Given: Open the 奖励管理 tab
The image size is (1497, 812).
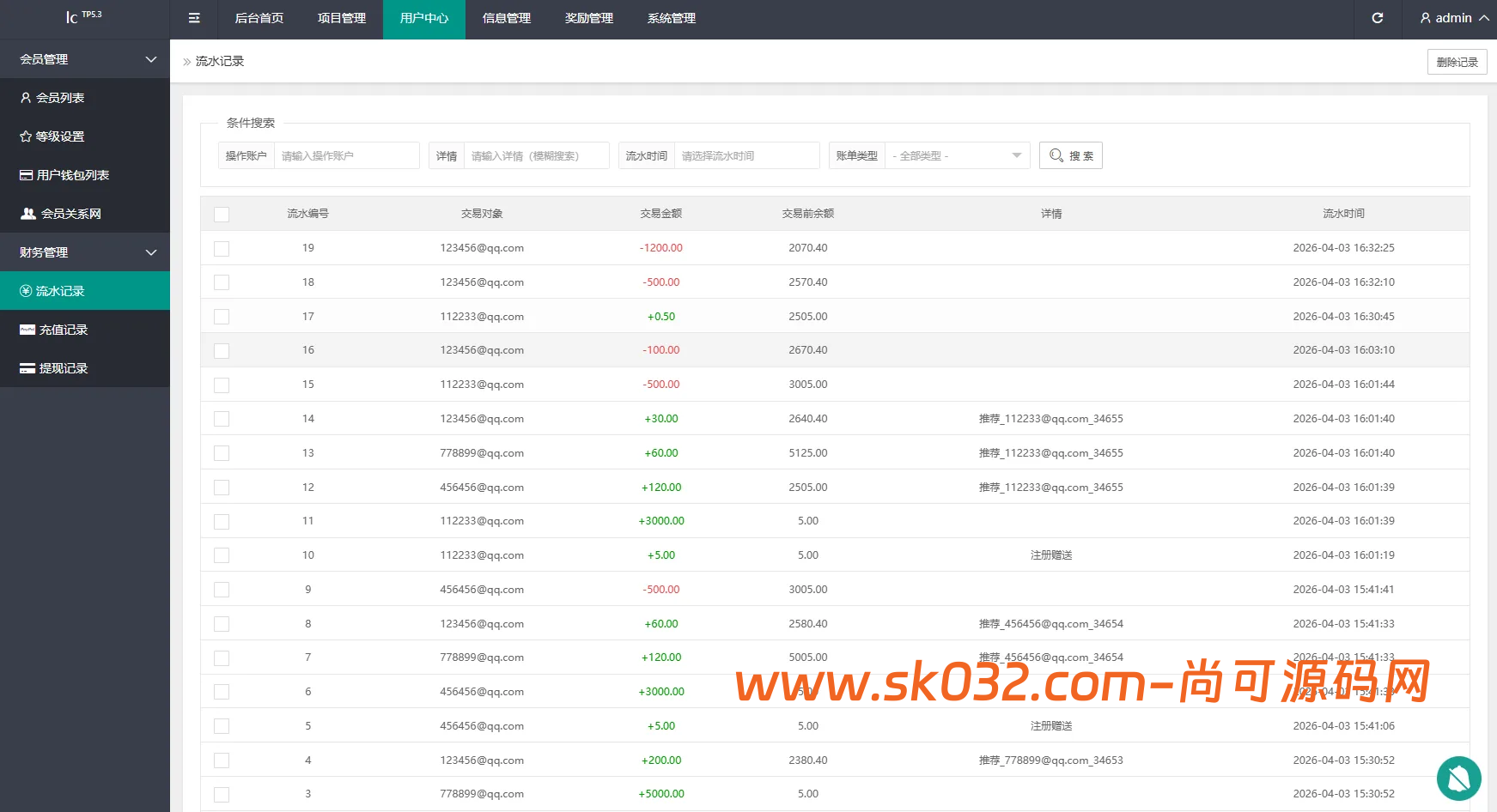Looking at the screenshot, I should pyautogui.click(x=589, y=18).
